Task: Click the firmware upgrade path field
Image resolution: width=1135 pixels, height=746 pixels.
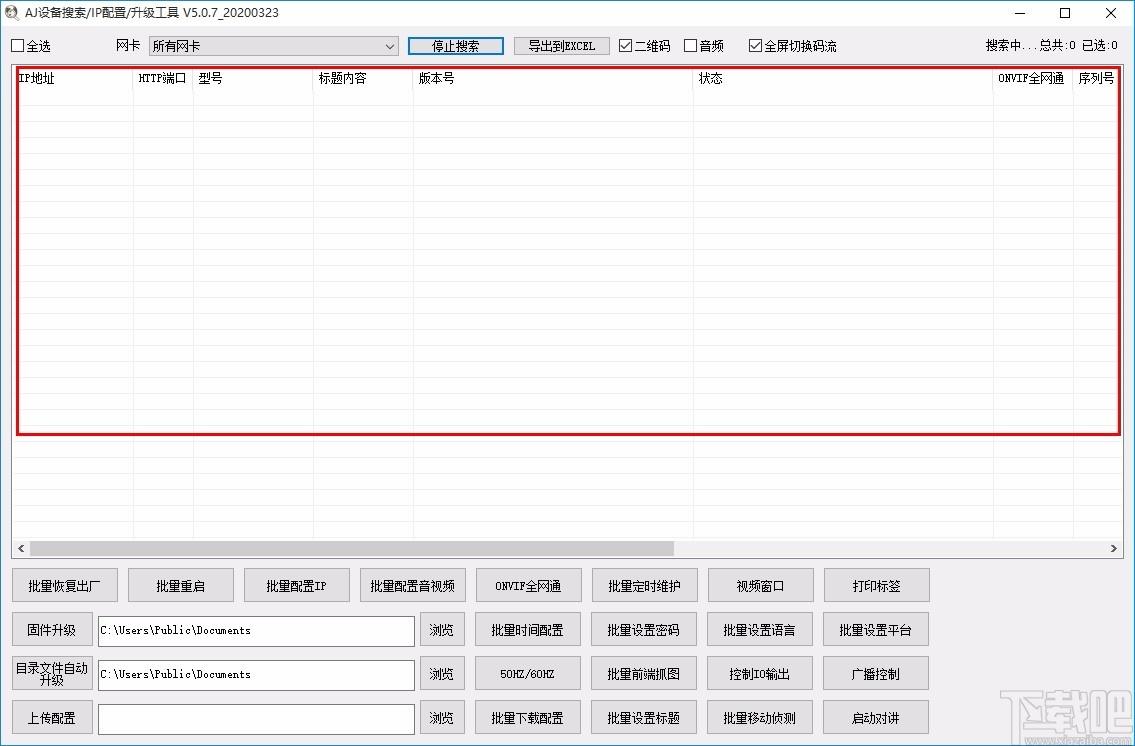Action: (256, 630)
